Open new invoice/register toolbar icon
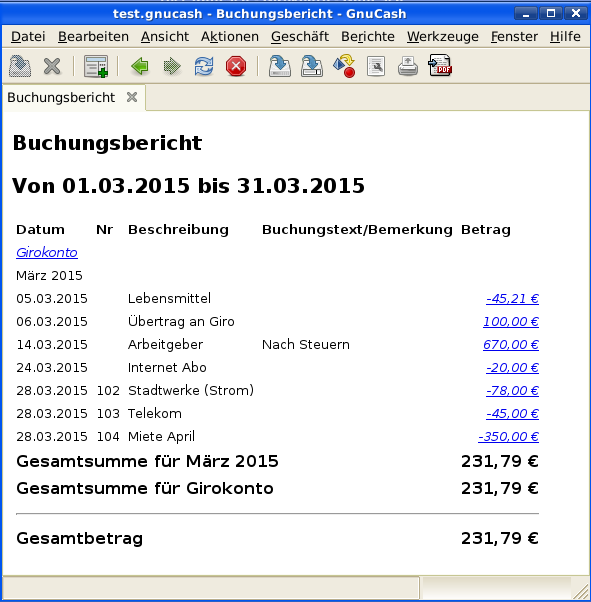Screen dimensions: 591x602 (x=96, y=66)
